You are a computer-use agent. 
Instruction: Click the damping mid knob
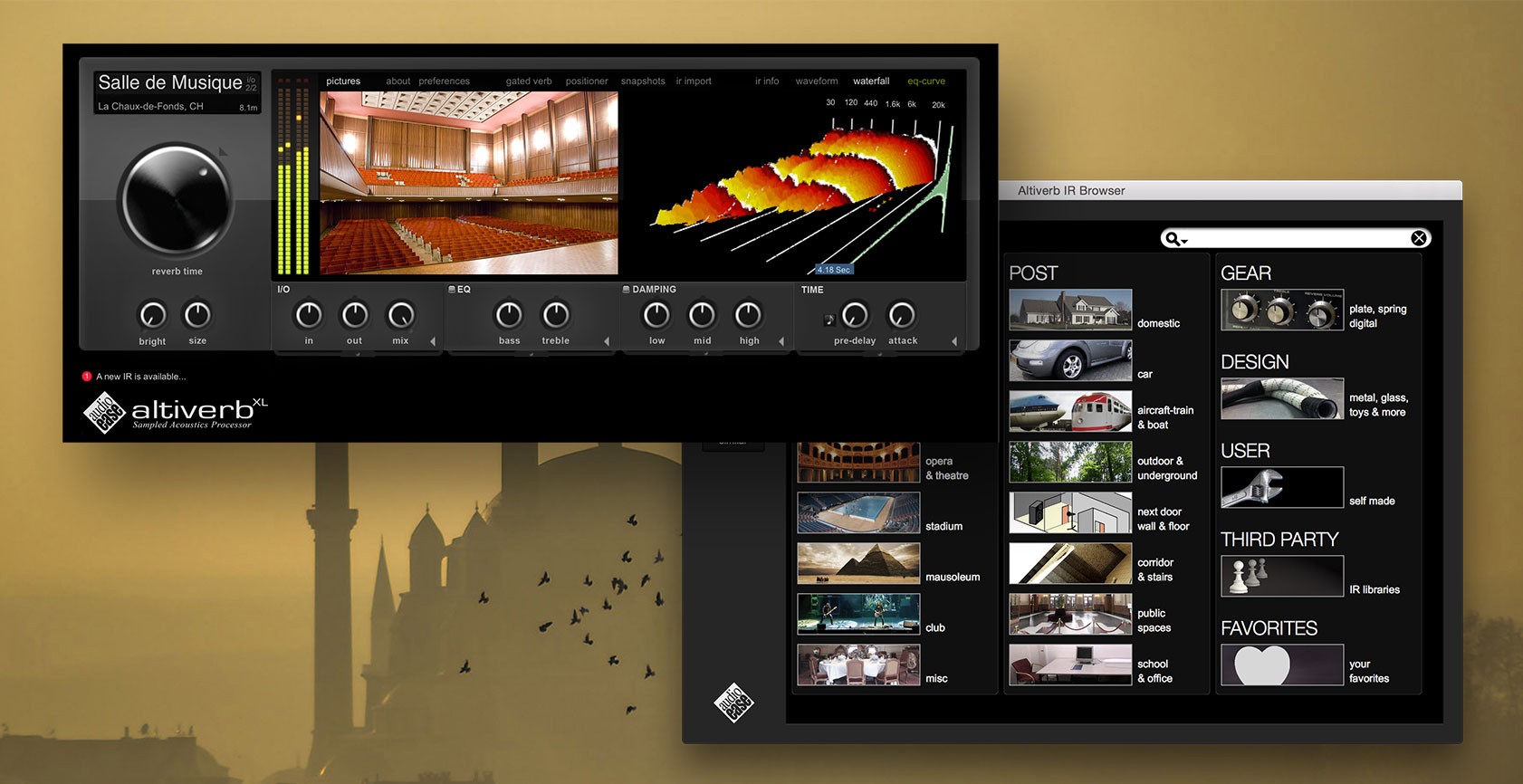tap(702, 314)
